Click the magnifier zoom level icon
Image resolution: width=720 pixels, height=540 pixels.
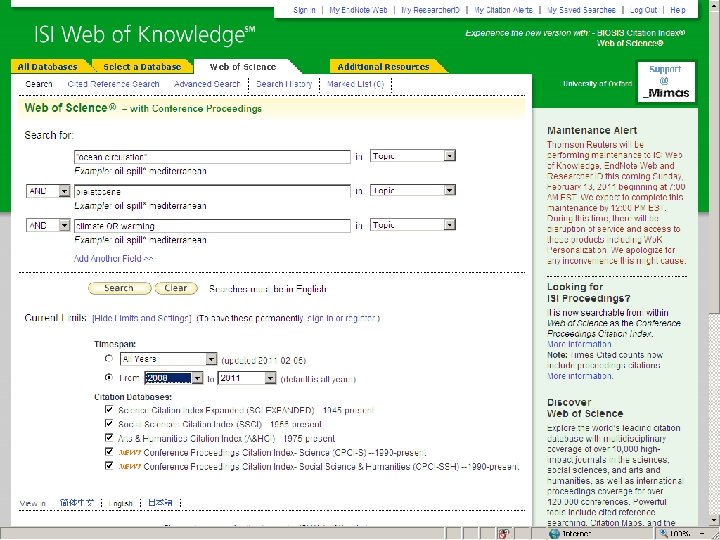tap(663, 534)
